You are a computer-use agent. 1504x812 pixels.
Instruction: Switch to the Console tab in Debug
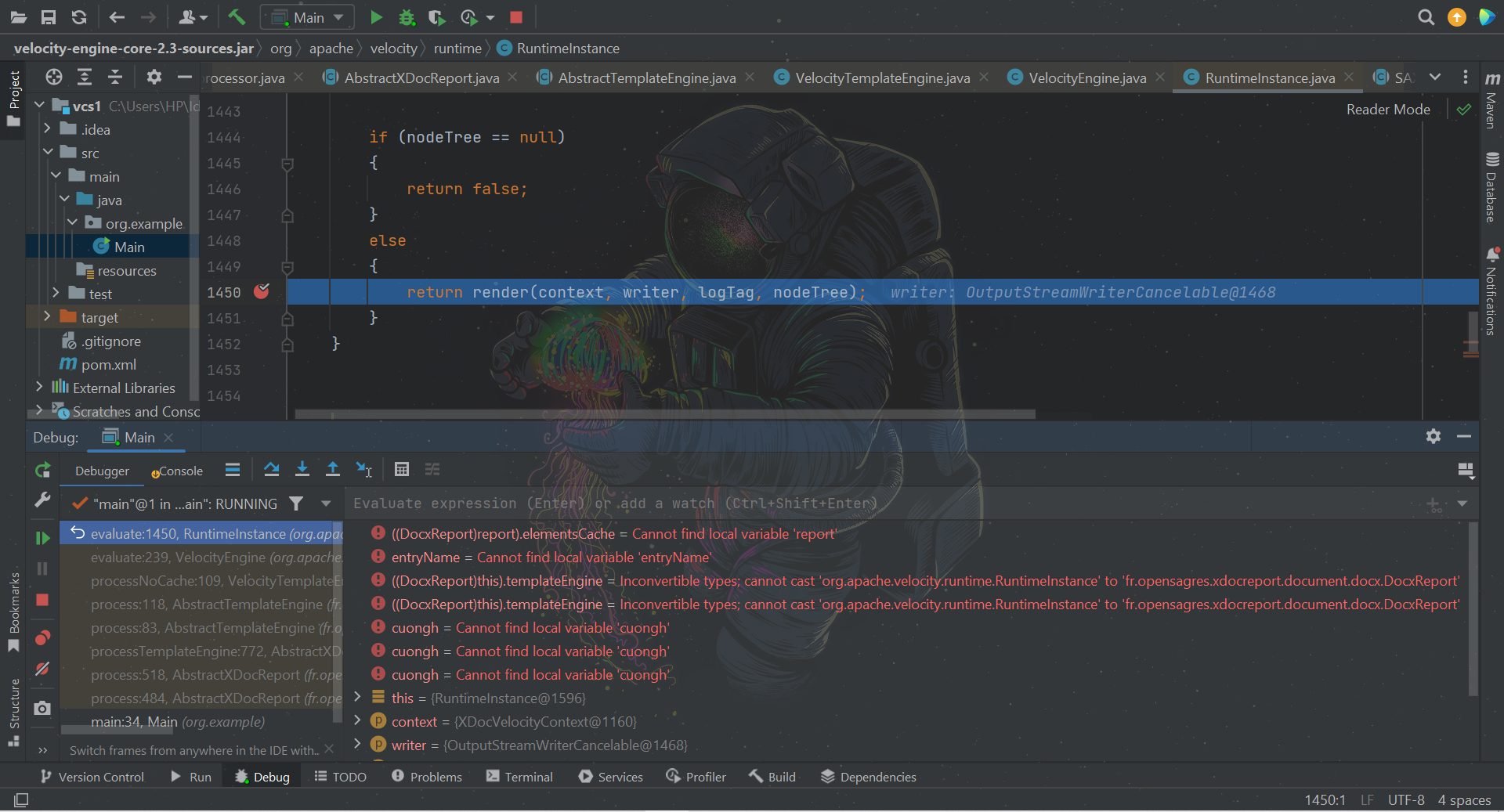178,471
